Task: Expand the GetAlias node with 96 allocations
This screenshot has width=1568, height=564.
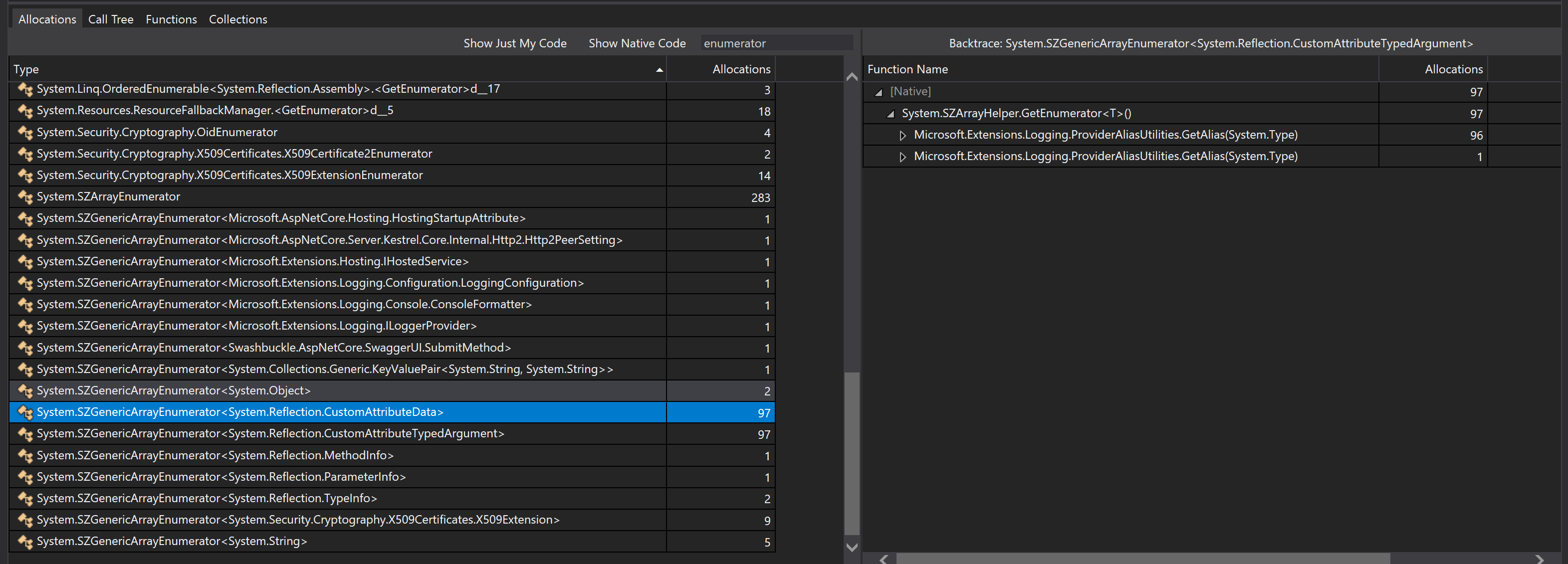Action: click(902, 136)
